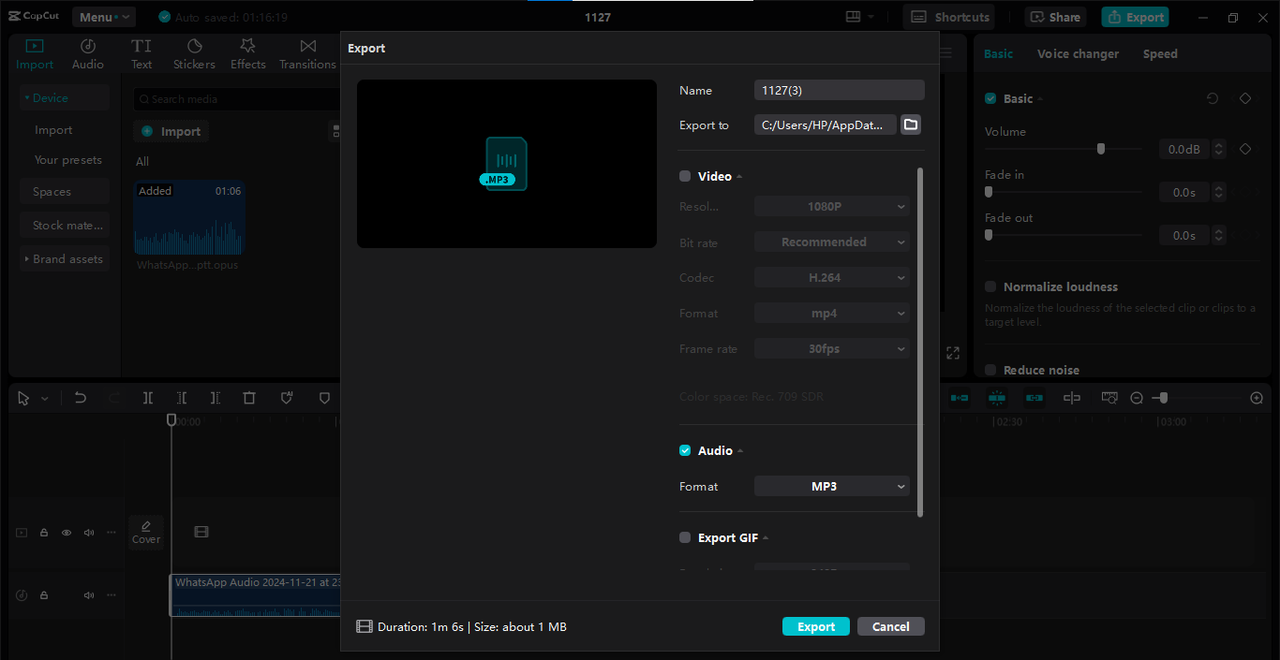Enable Normalize loudness checkbox
Screen dimensions: 1280x660
[x=991, y=287]
